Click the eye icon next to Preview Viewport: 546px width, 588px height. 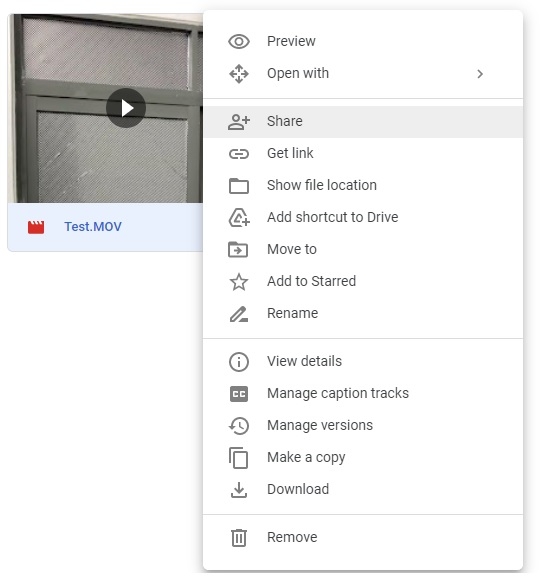click(x=239, y=41)
